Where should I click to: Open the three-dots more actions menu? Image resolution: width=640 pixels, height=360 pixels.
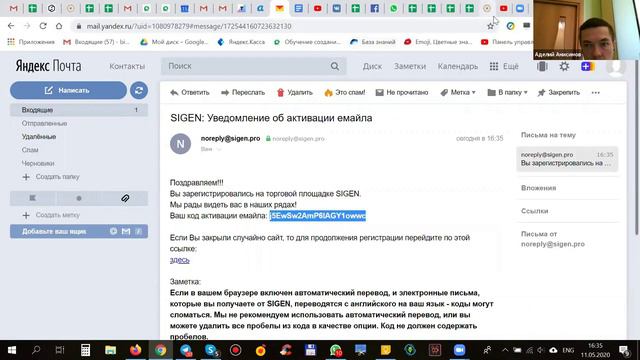pyautogui.click(x=596, y=93)
